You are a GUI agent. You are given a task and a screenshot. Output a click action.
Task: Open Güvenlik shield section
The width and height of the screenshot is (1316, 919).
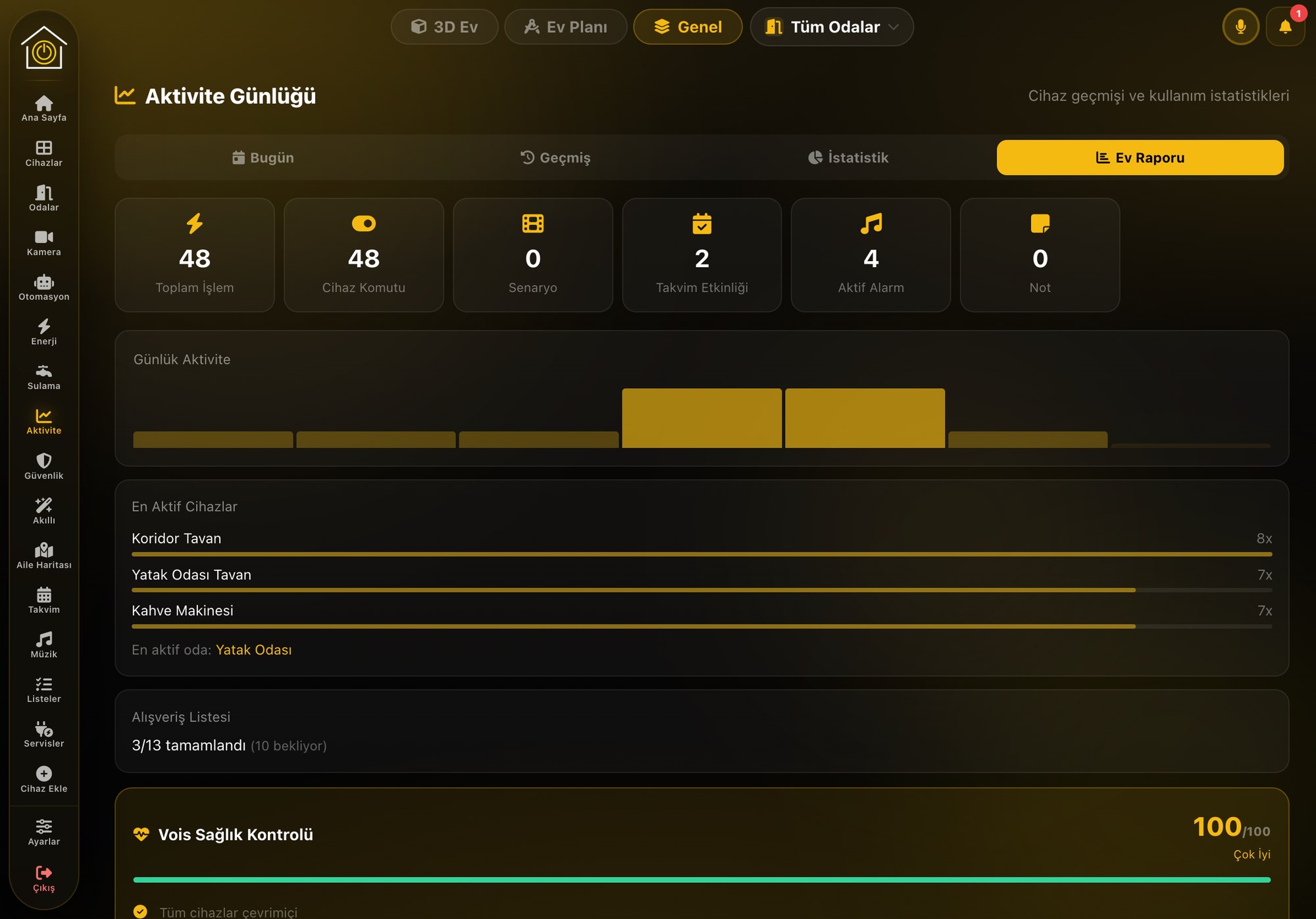point(43,466)
